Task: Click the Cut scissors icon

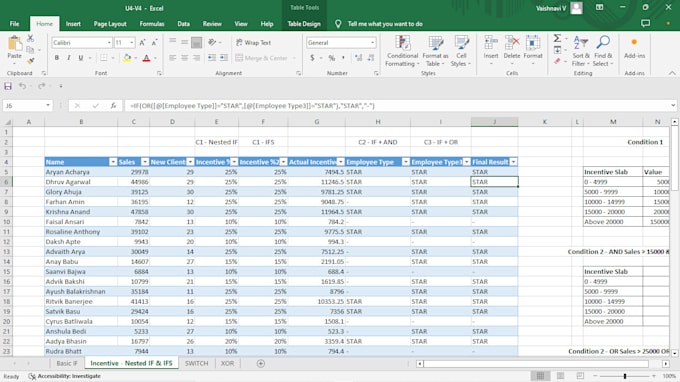Action: [x=30, y=39]
